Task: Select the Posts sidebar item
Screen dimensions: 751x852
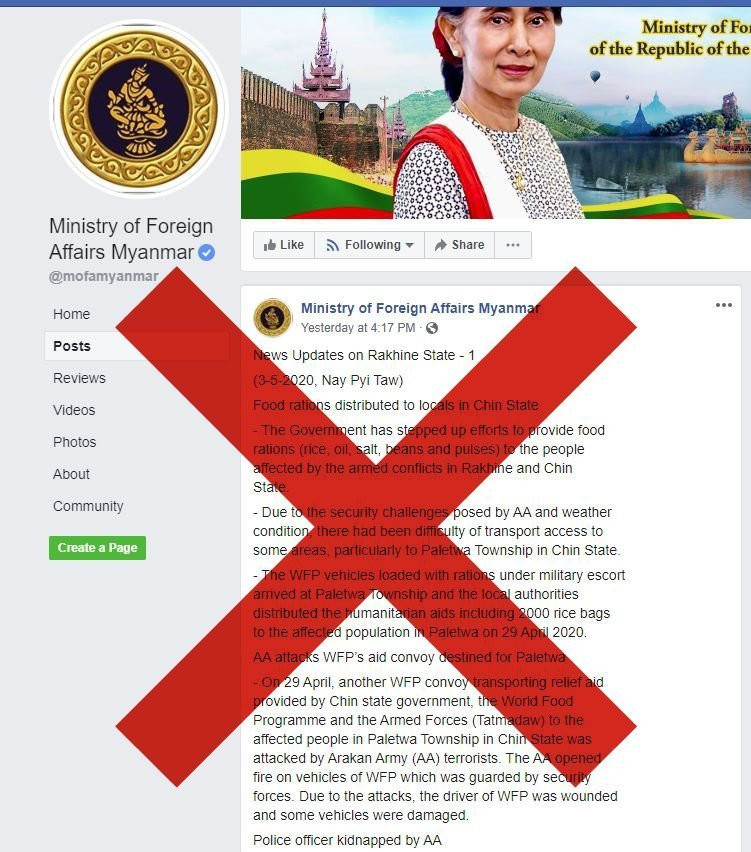Action: pos(72,346)
